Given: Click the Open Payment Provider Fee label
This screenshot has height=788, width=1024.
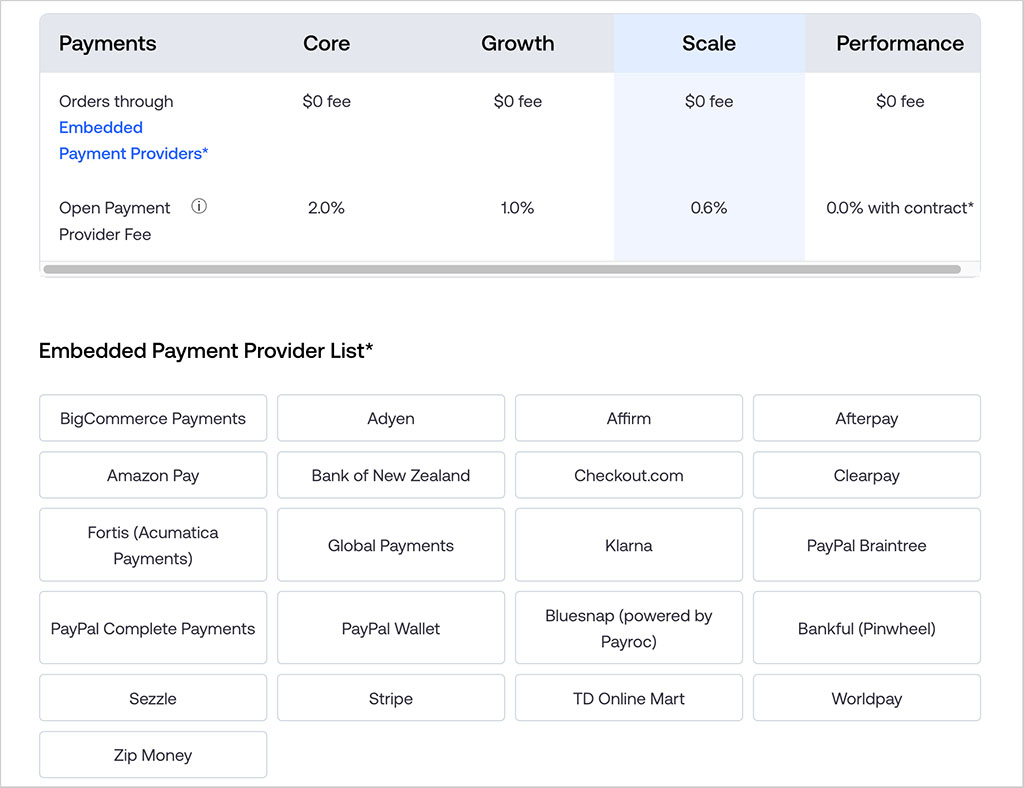Looking at the screenshot, I should point(114,221).
